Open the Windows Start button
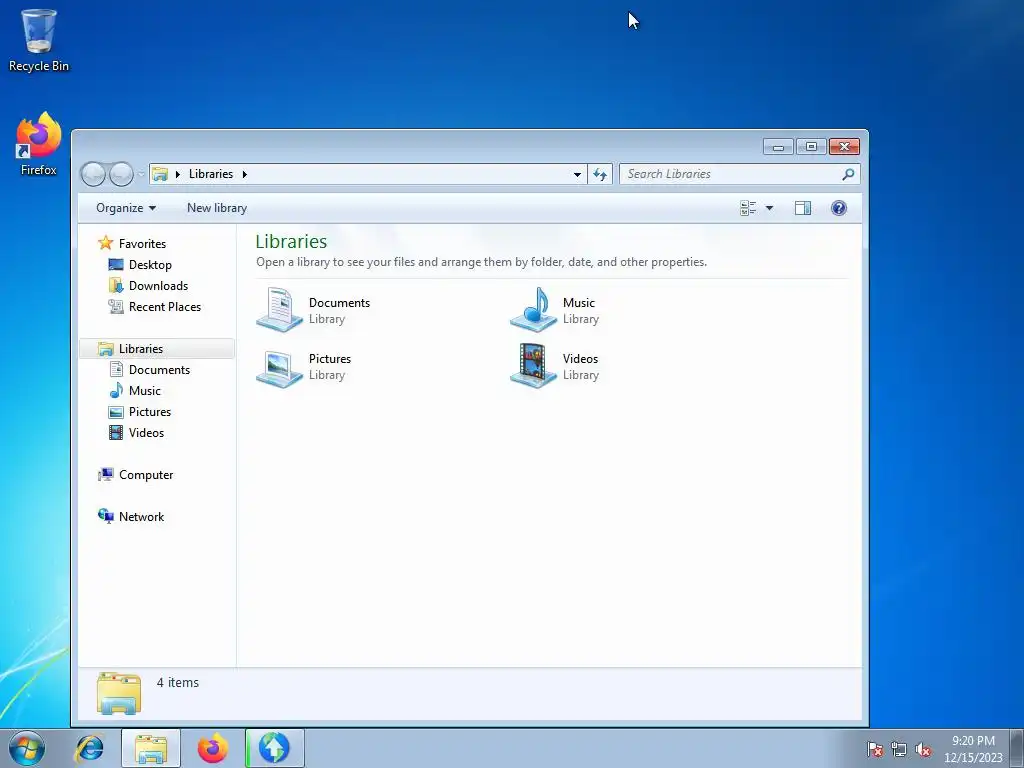 (27, 748)
